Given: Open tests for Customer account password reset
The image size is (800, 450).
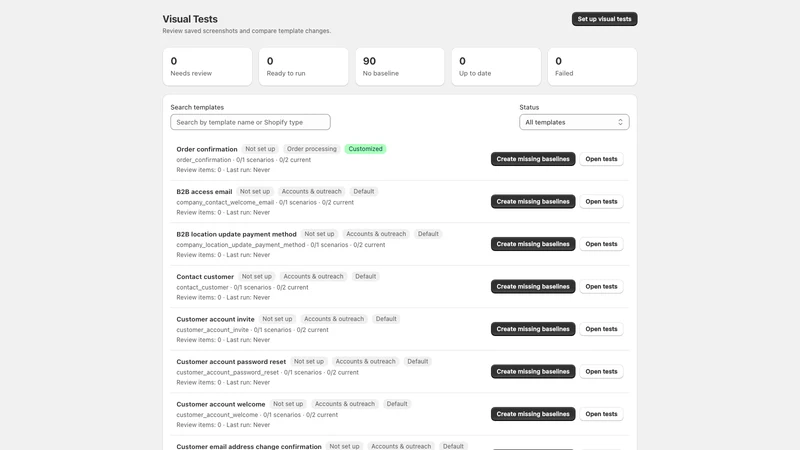Looking at the screenshot, I should pos(601,371).
